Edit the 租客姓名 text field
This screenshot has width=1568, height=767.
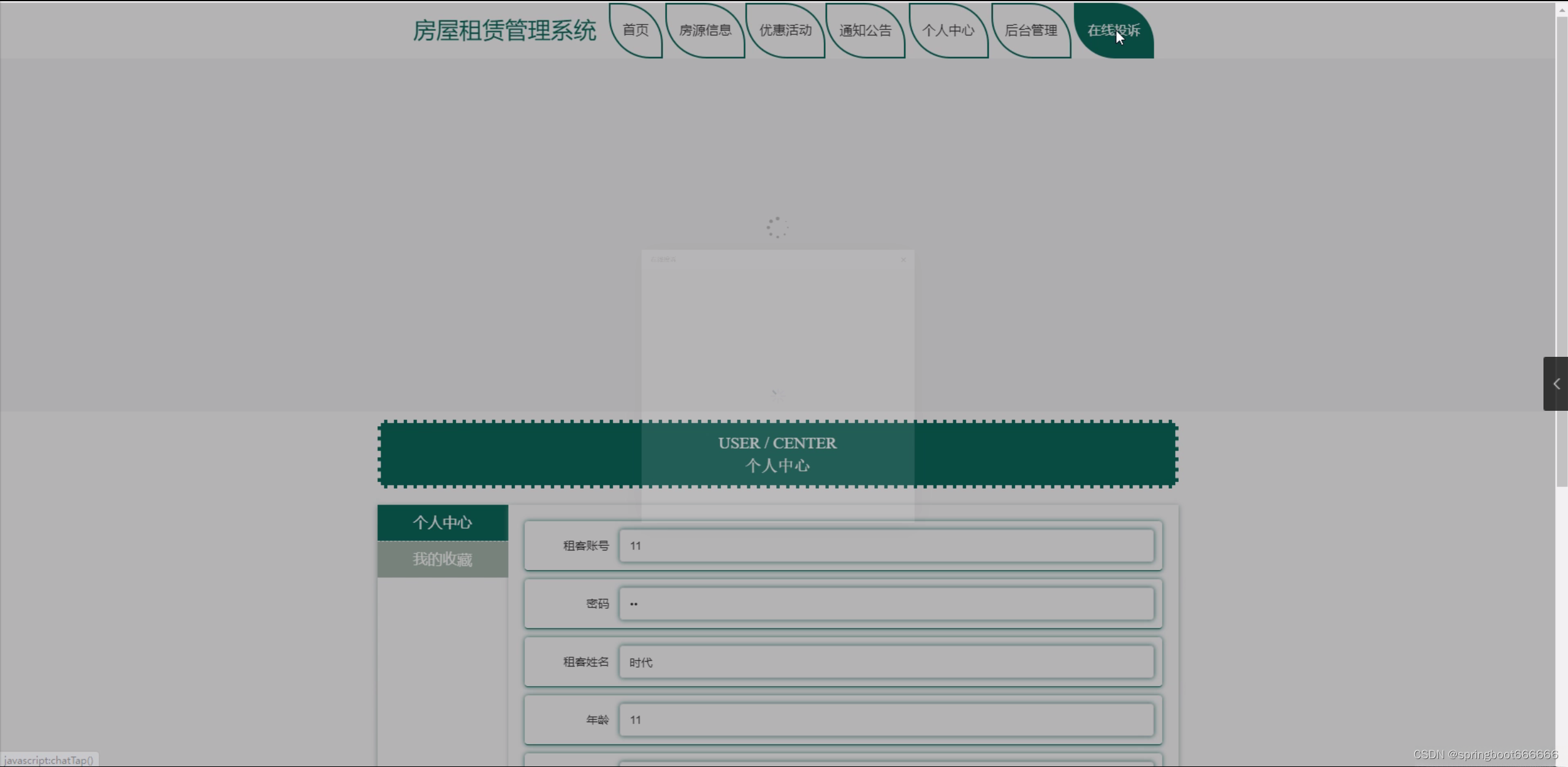(886, 662)
